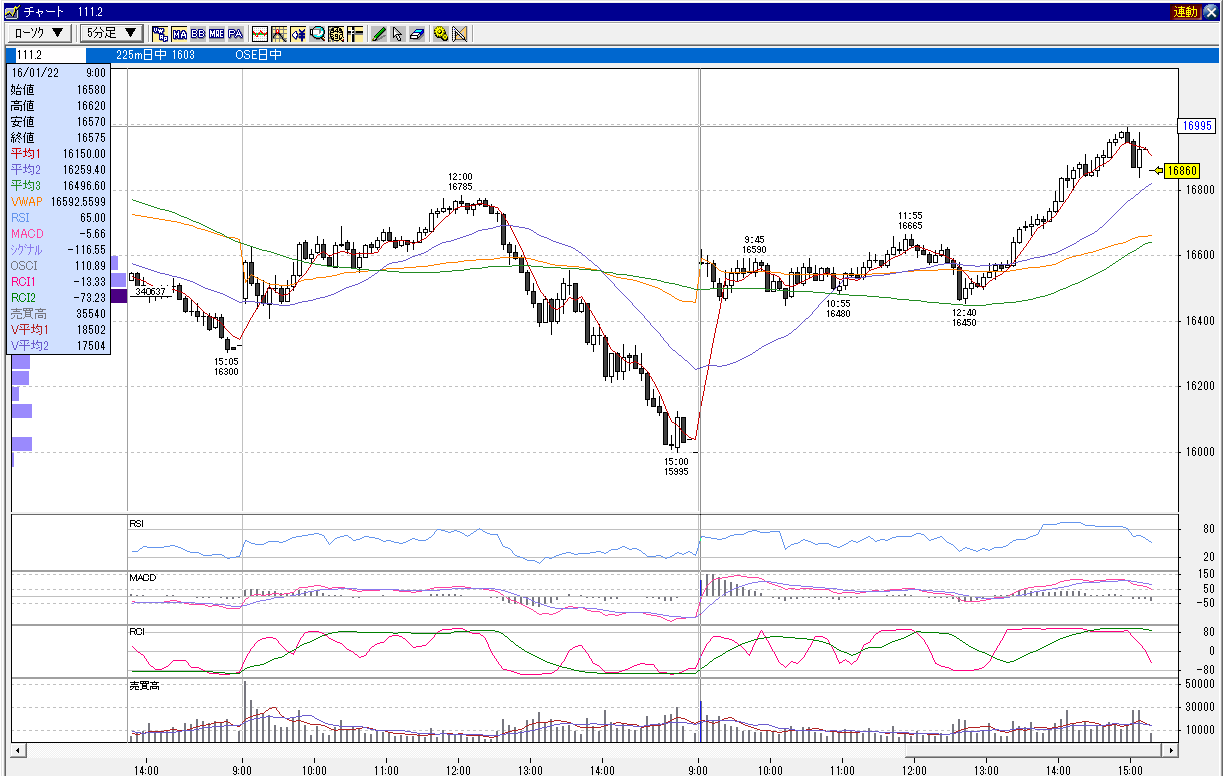
Task: Click the 16995 price axis label
Action: click(1196, 126)
